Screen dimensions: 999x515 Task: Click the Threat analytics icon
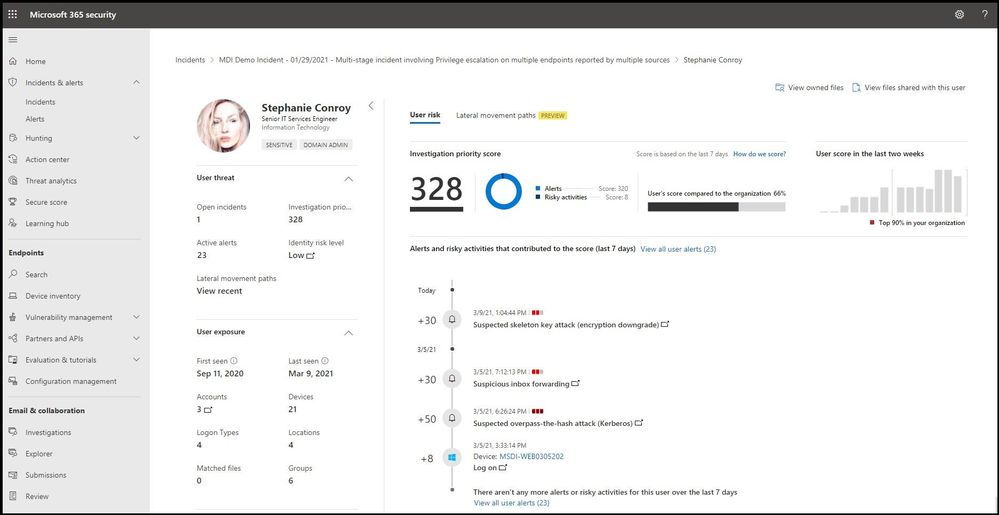(13, 181)
